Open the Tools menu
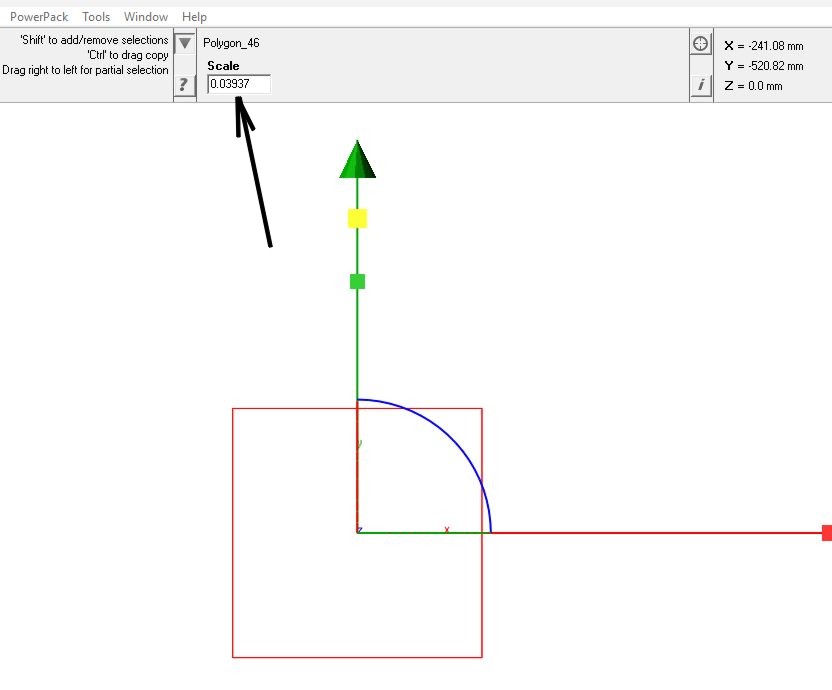The height and width of the screenshot is (690, 832). [x=96, y=17]
